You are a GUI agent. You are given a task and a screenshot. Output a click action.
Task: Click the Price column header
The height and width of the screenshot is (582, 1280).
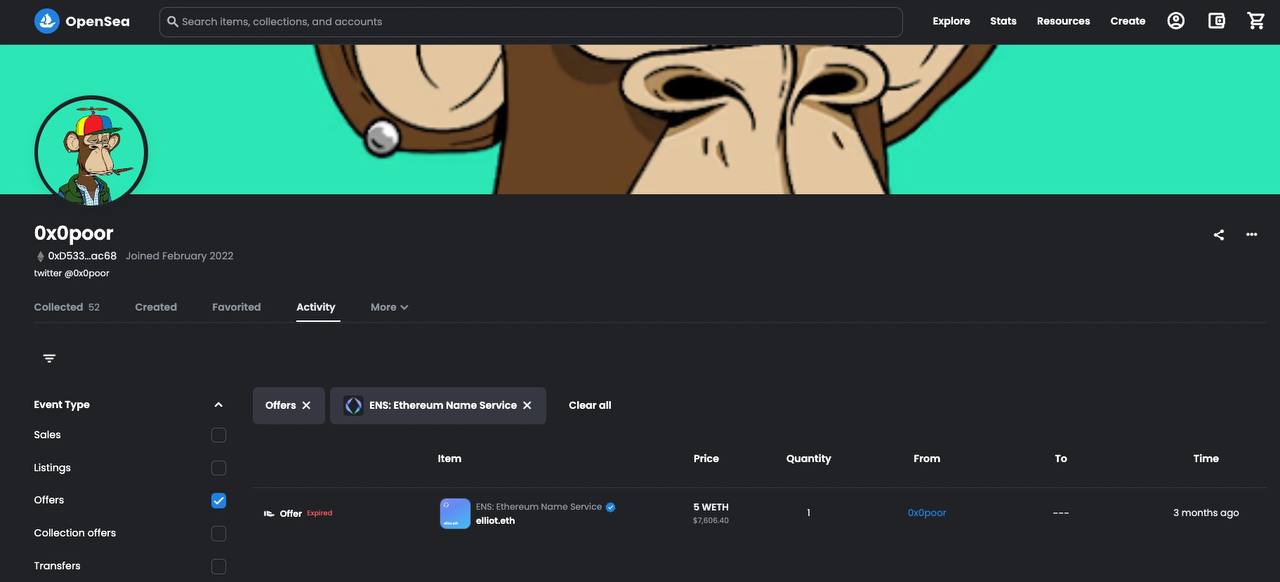[x=706, y=458]
